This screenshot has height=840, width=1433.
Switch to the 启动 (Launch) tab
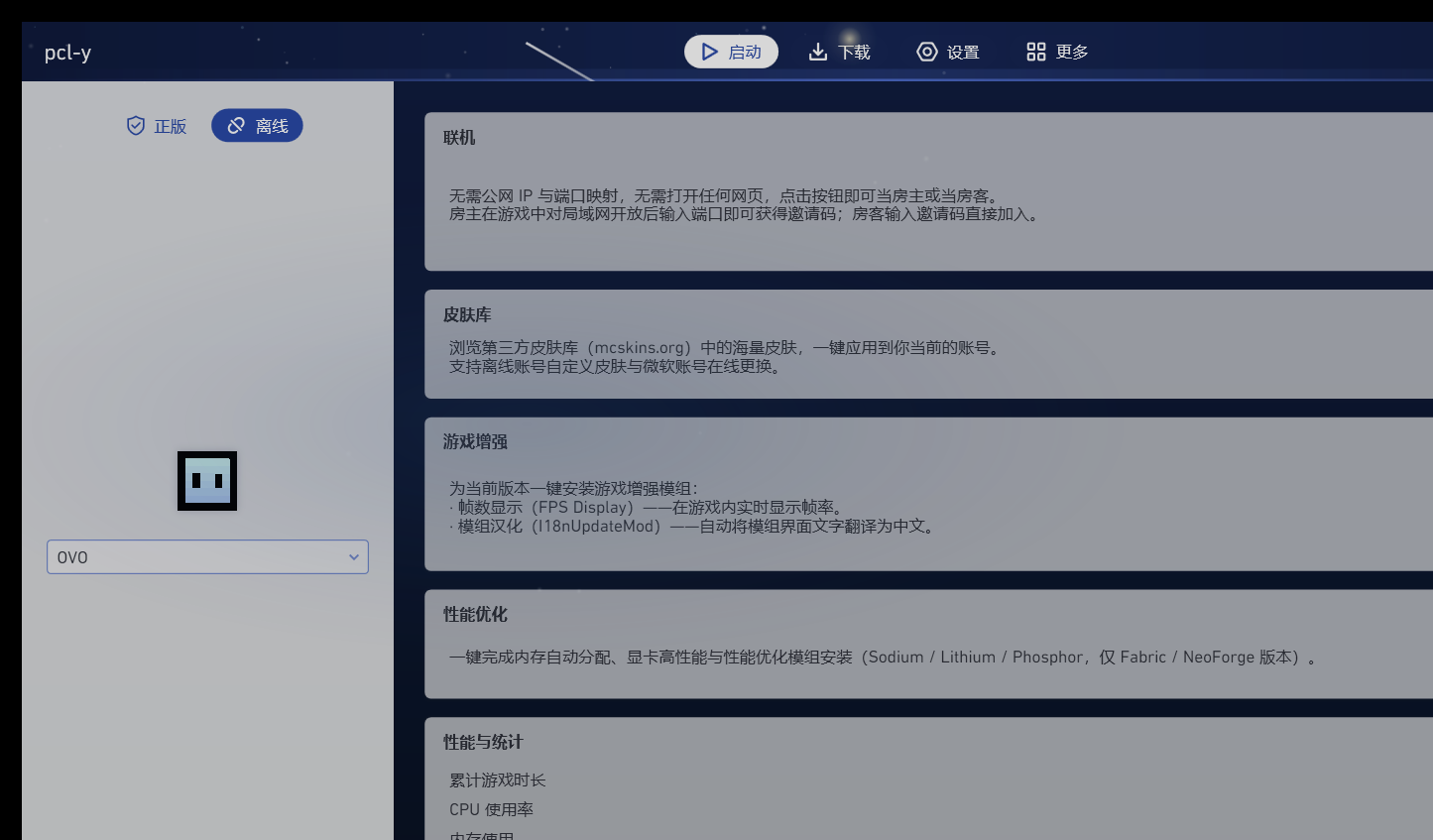click(x=731, y=52)
